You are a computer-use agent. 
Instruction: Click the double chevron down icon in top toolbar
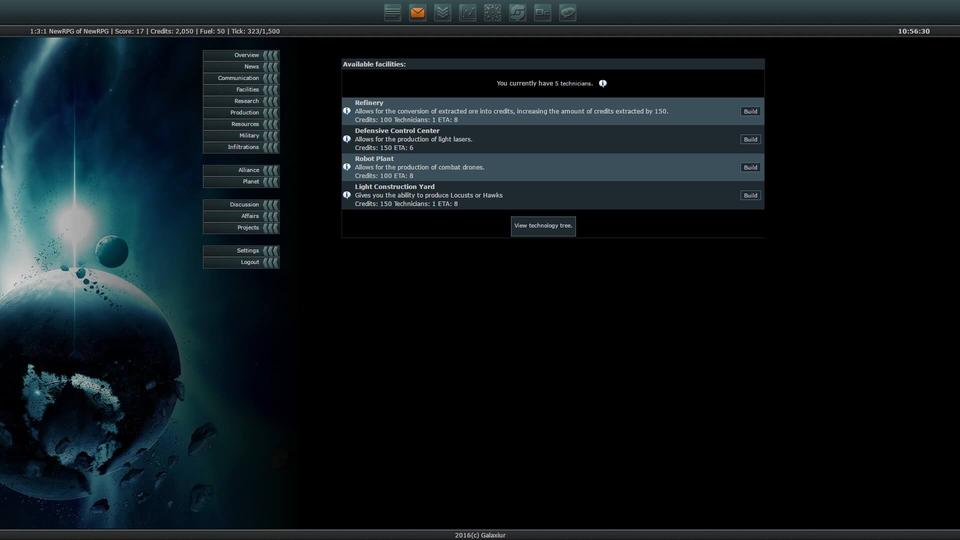coord(443,13)
